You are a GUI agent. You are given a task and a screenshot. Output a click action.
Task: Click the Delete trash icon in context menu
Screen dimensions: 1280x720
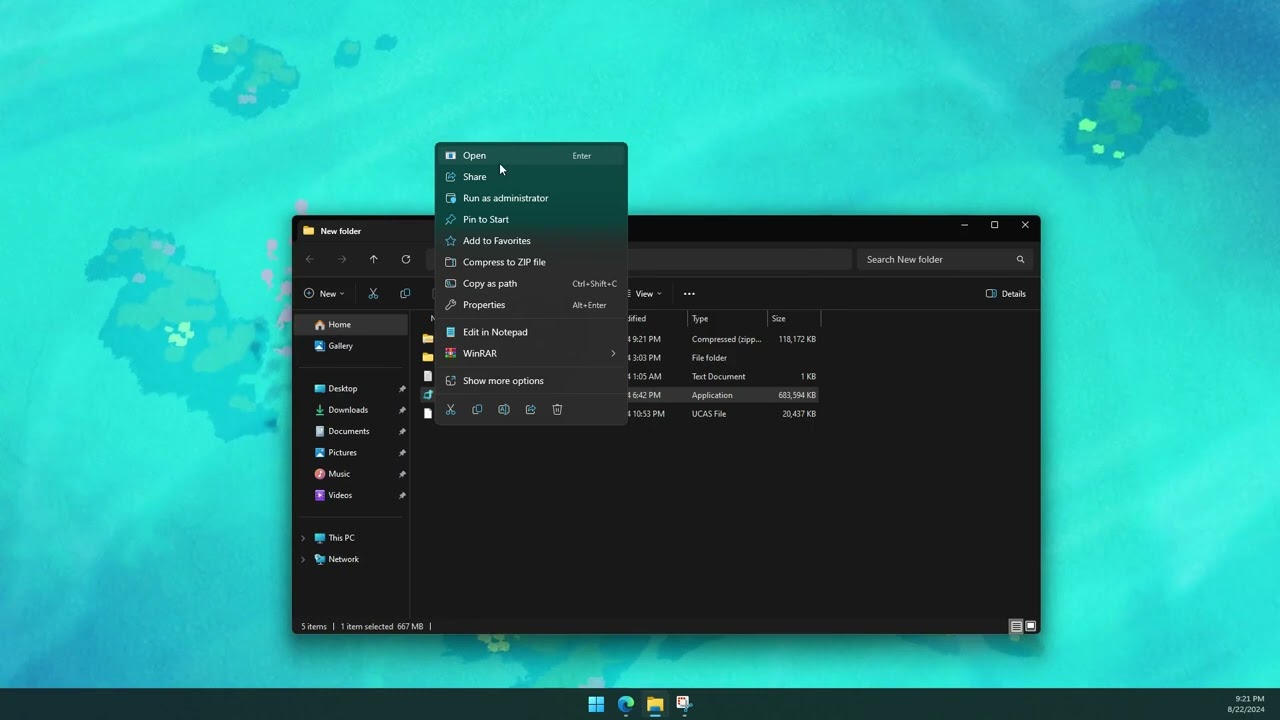(558, 409)
